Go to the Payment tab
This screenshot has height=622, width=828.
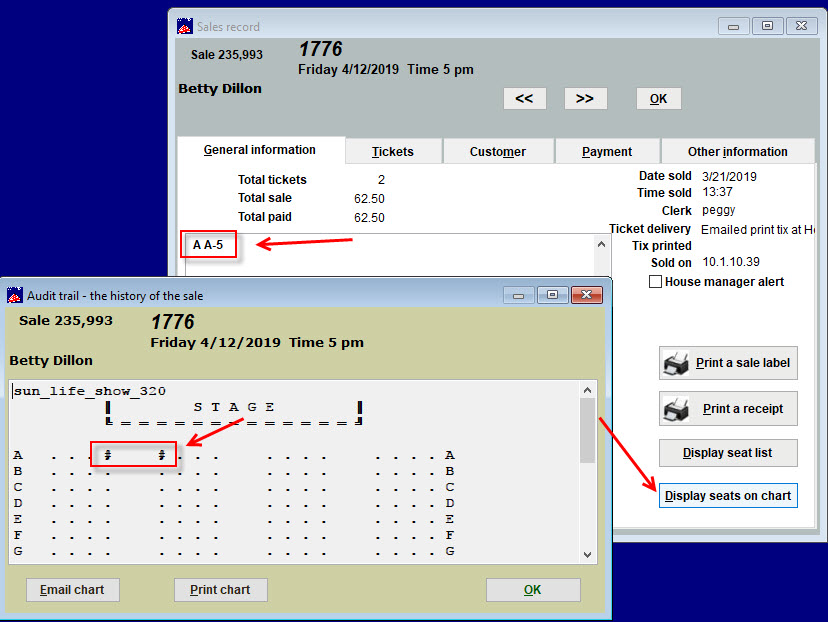click(607, 152)
